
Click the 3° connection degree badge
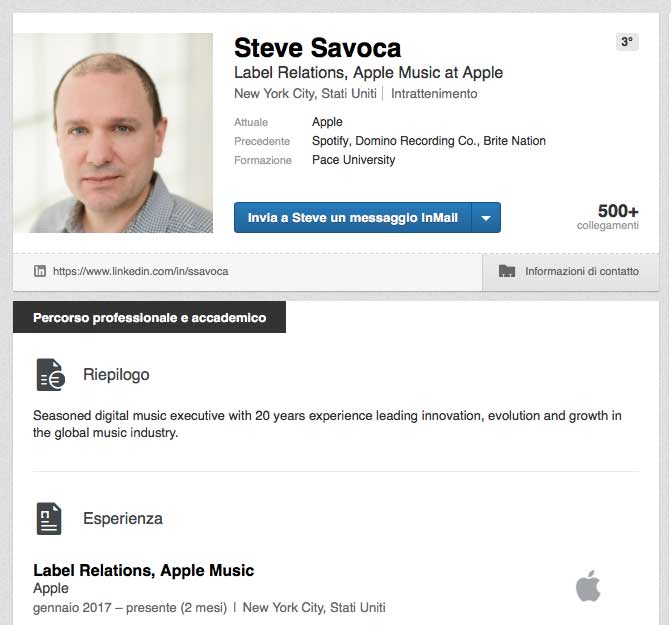(627, 42)
